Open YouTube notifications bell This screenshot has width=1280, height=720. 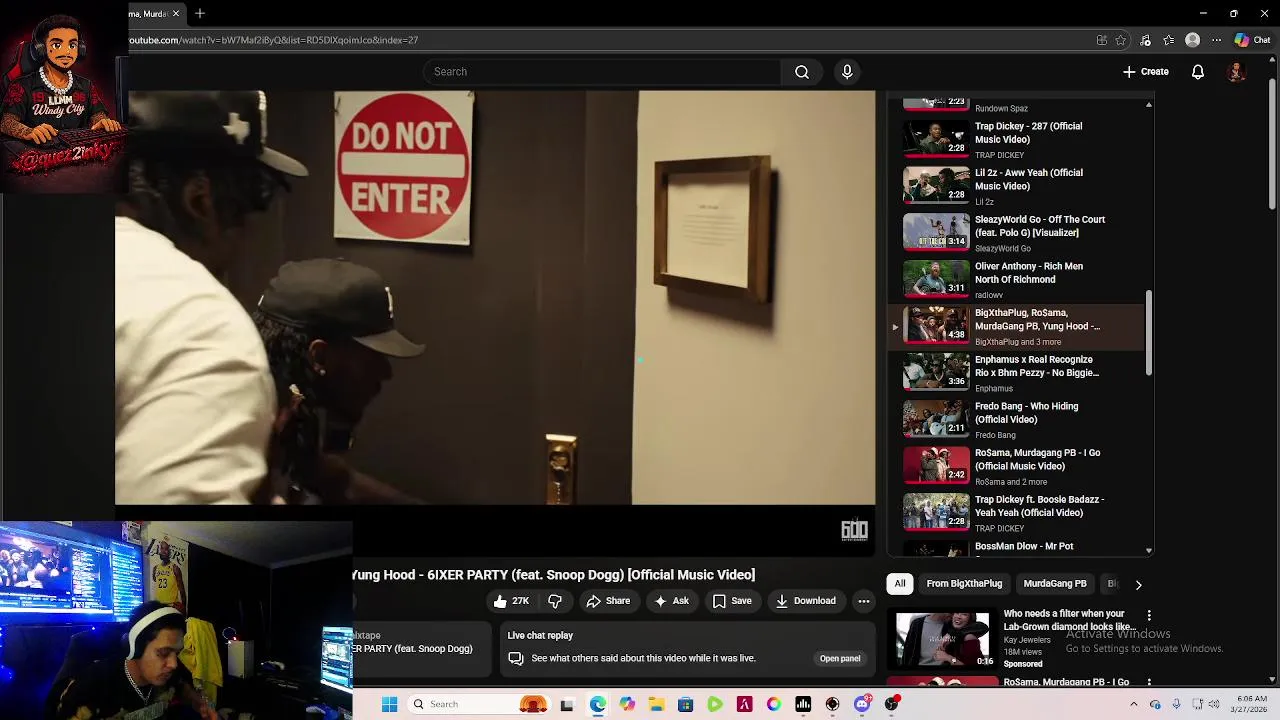(x=1198, y=72)
